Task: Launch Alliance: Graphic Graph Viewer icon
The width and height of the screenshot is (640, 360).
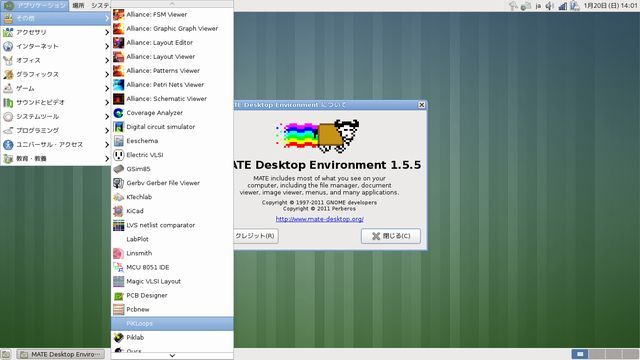Action: pos(118,29)
